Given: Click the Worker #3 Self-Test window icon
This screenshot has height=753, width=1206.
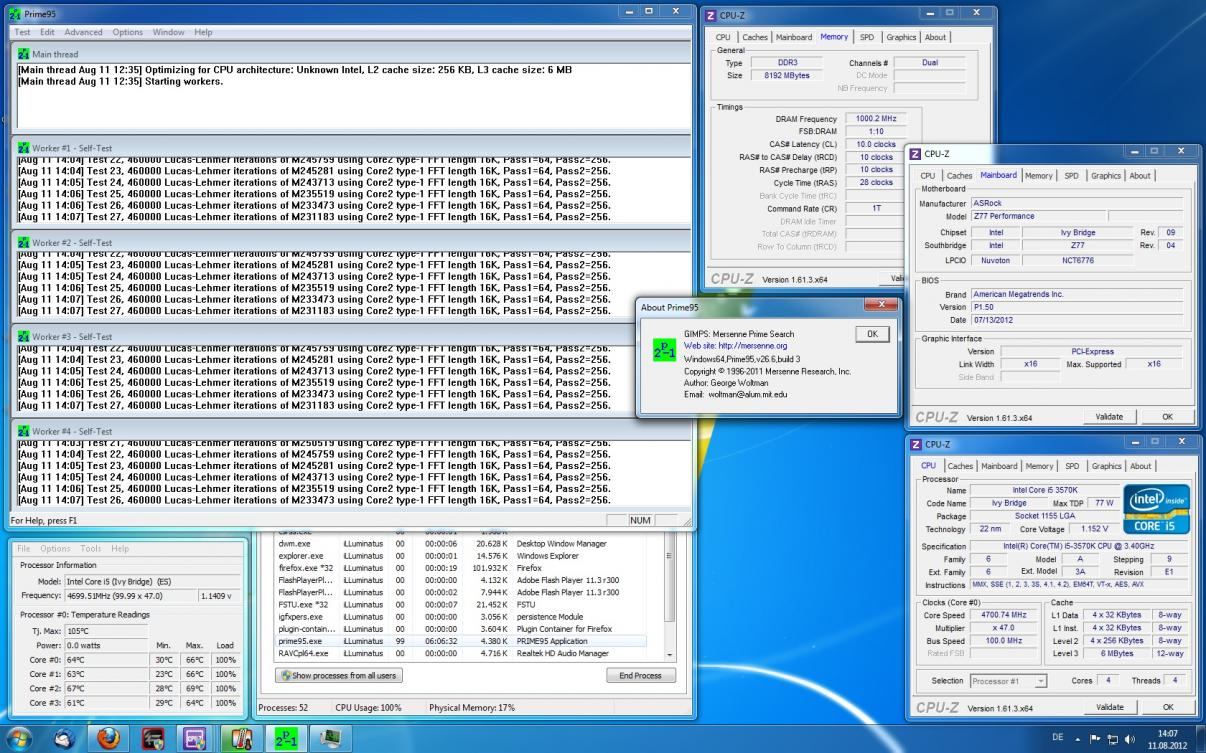Looking at the screenshot, I should (24, 336).
